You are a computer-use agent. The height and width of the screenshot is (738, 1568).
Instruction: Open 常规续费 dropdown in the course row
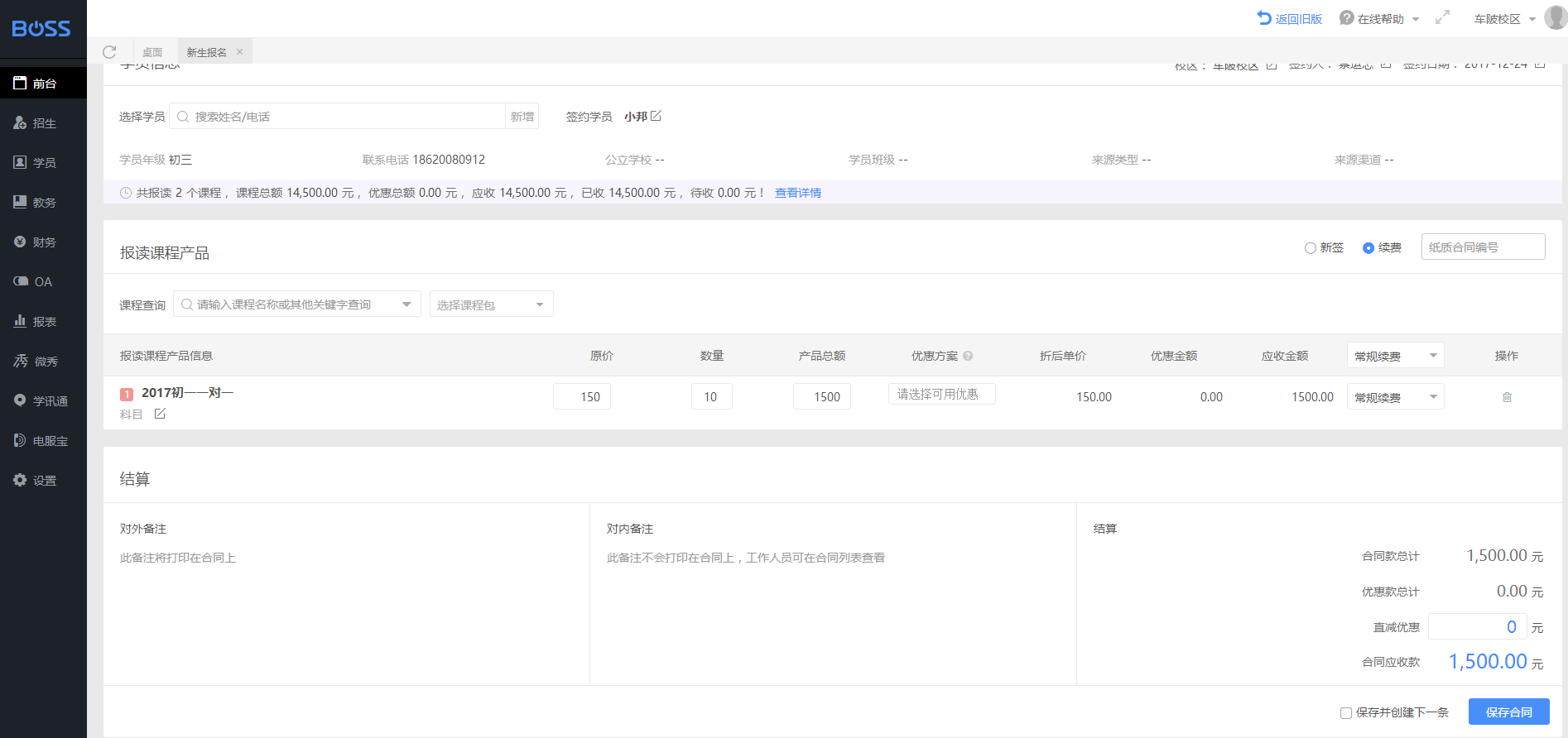click(x=1396, y=397)
